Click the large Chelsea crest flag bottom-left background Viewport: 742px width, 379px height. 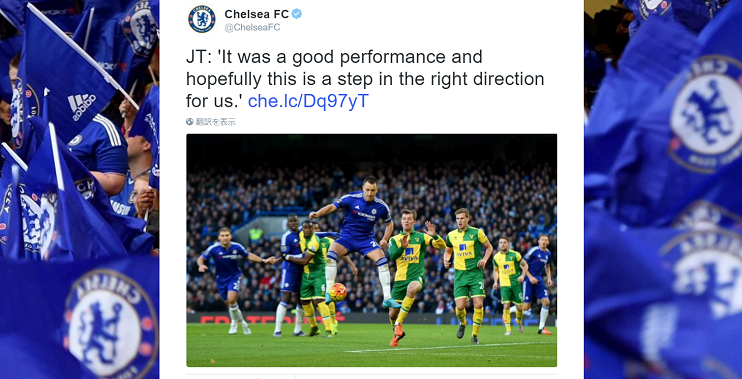tap(110, 324)
